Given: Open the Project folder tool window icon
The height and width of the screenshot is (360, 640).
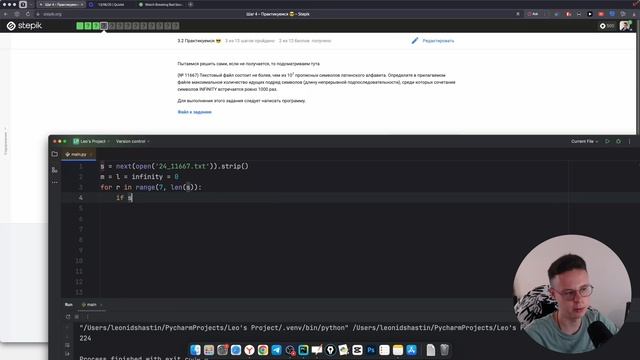Looking at the screenshot, I should [55, 154].
